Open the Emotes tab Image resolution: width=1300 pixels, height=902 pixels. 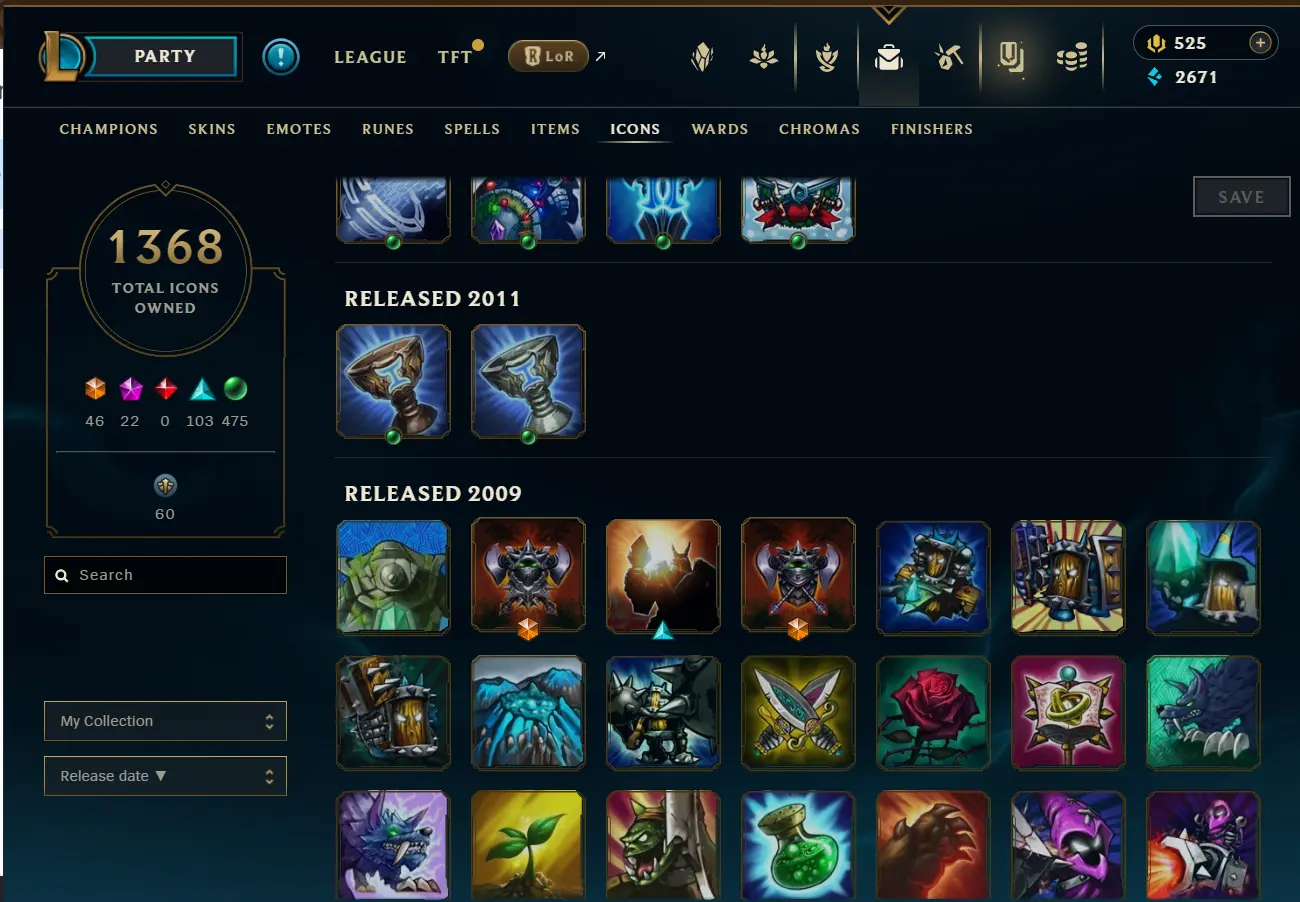(299, 129)
